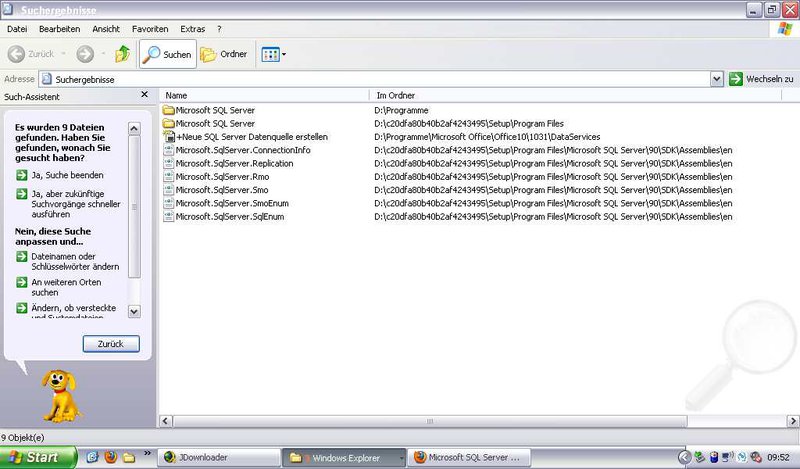Switch to JDownloader taskbar button
800x469 pixels.
point(219,458)
